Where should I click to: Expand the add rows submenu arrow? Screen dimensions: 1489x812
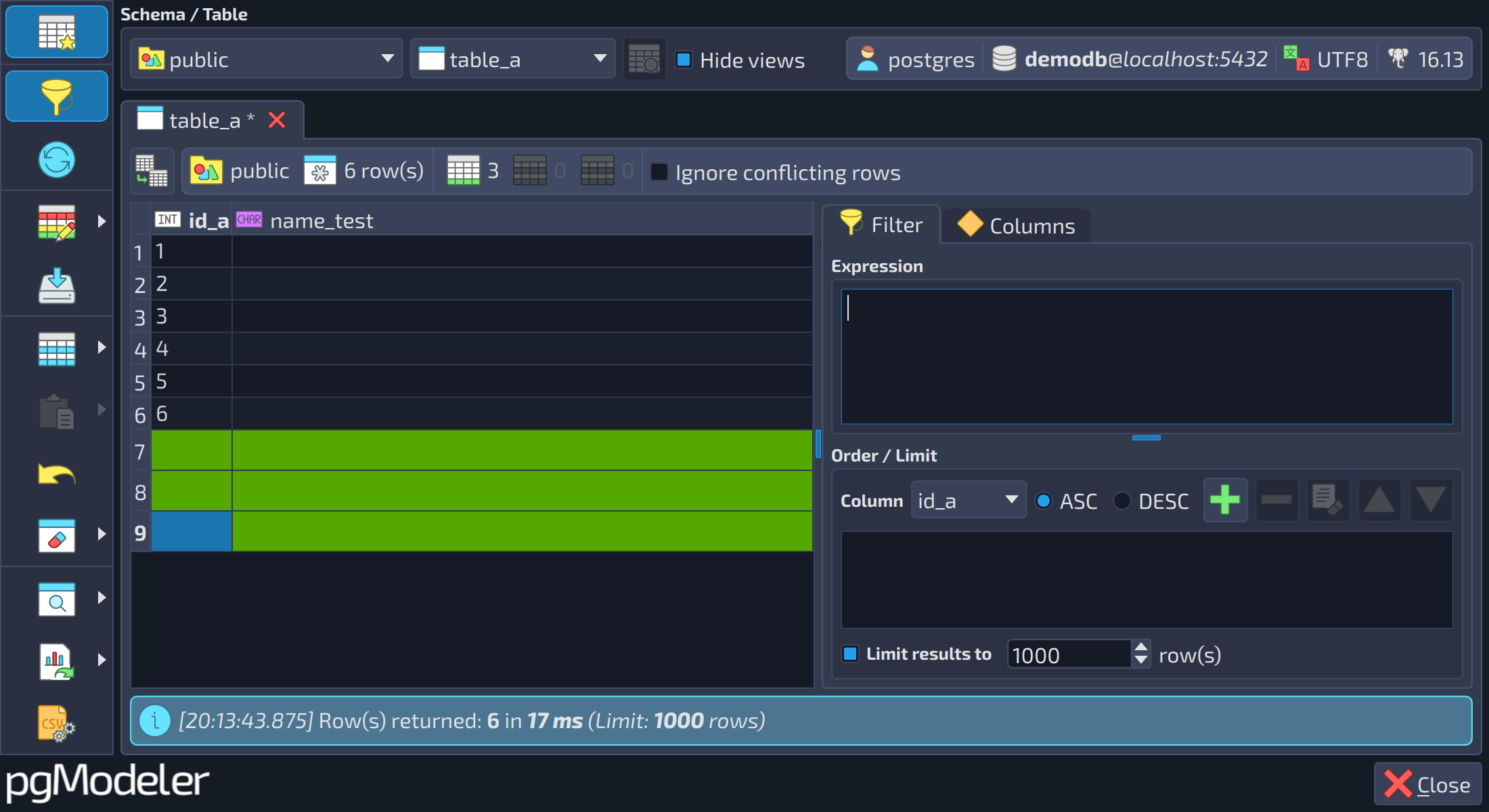[x=102, y=347]
